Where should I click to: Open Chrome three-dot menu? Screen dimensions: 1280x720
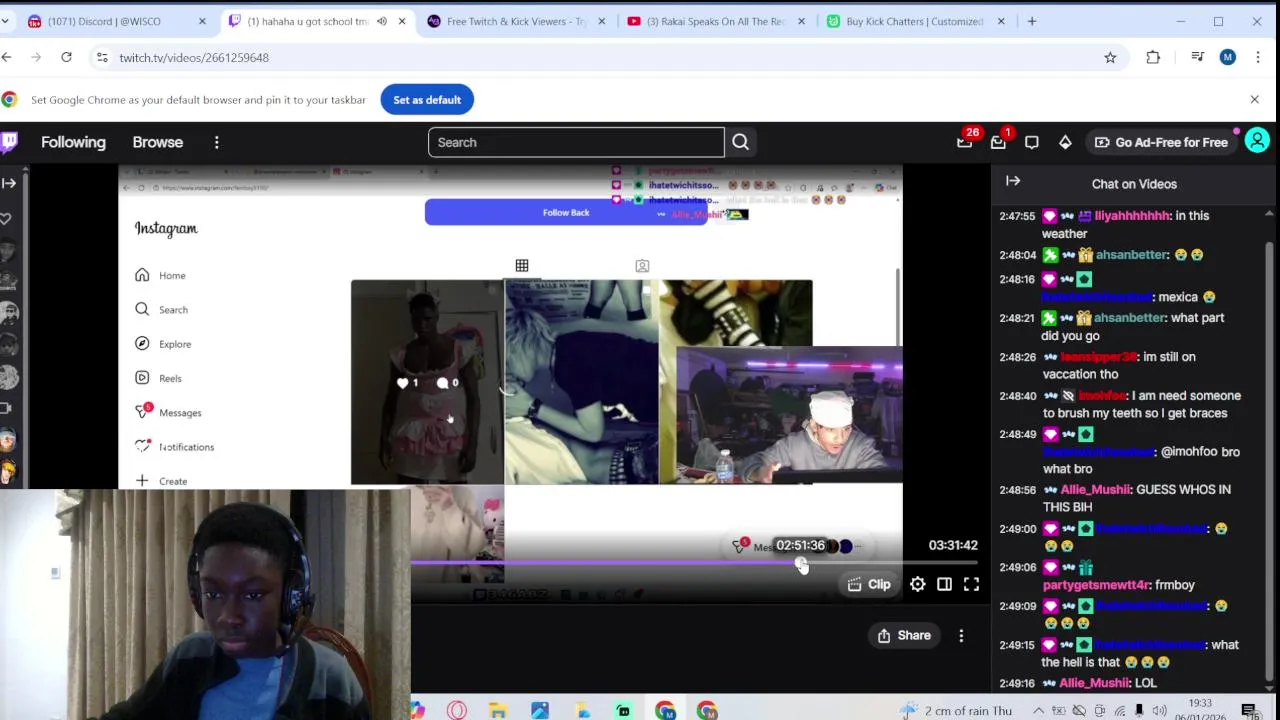click(x=1258, y=57)
